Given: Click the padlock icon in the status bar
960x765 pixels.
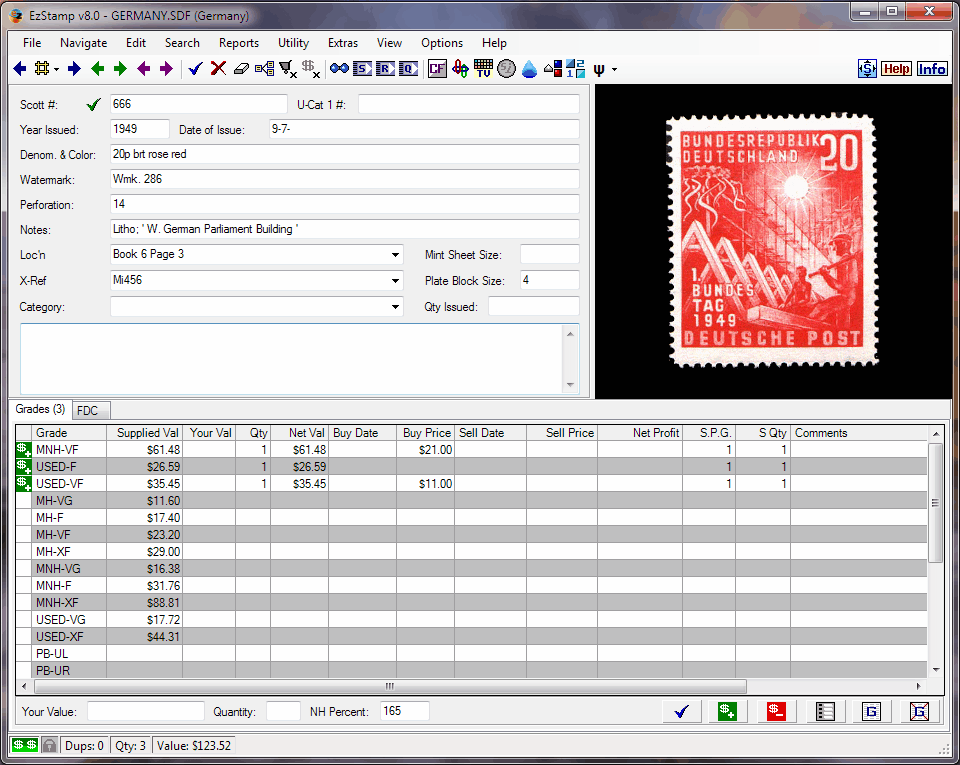Looking at the screenshot, I should pos(49,745).
